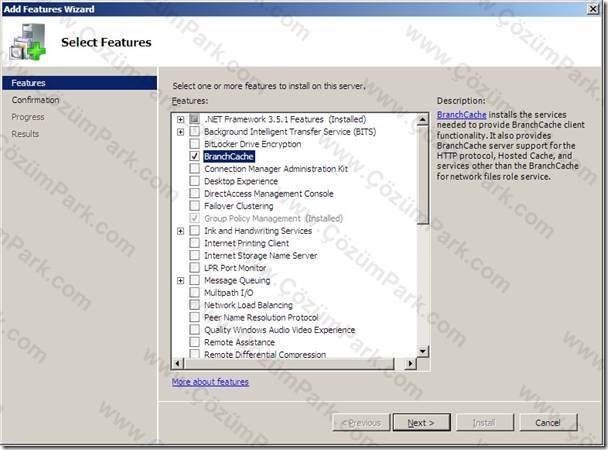
Task: Check Background Intelligent Transfer Service (BITS)
Action: (195, 131)
